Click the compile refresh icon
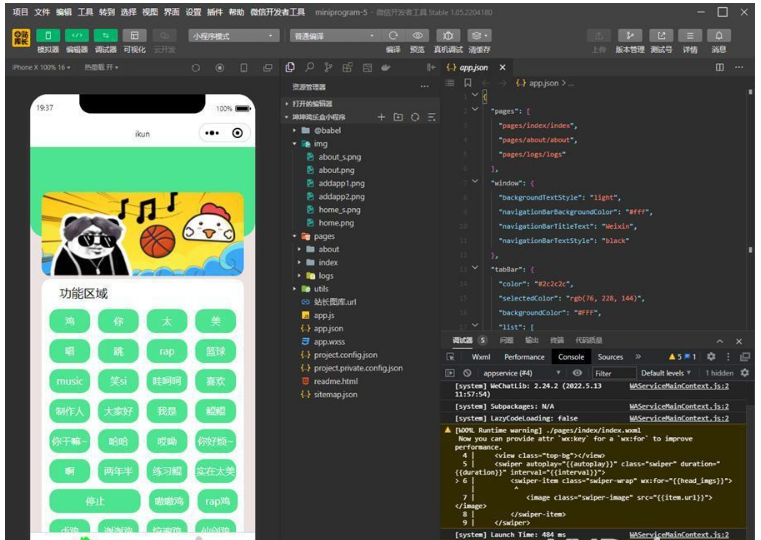Viewport: 761px width, 540px height. pos(393,36)
